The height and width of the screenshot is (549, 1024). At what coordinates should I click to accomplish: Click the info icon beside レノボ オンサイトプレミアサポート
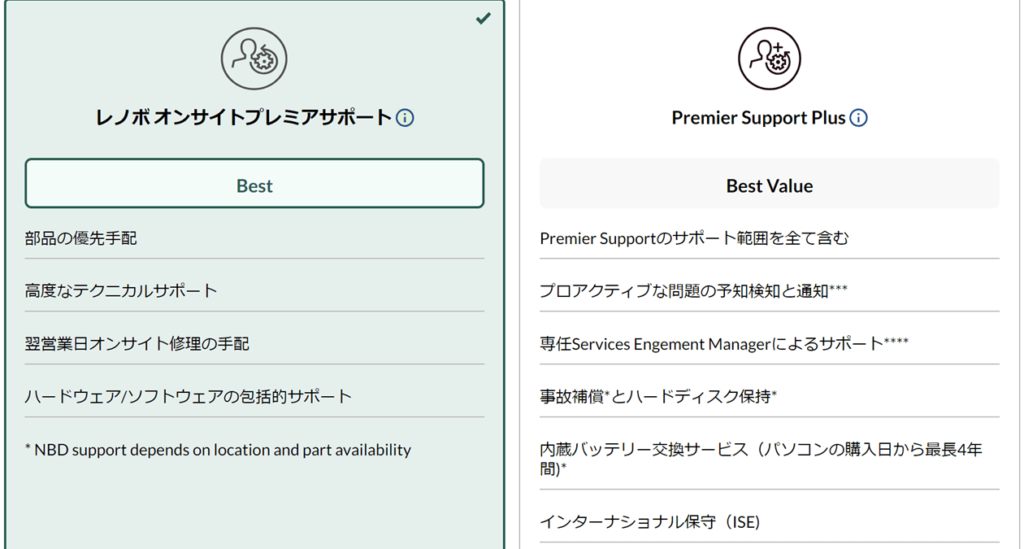tap(405, 118)
